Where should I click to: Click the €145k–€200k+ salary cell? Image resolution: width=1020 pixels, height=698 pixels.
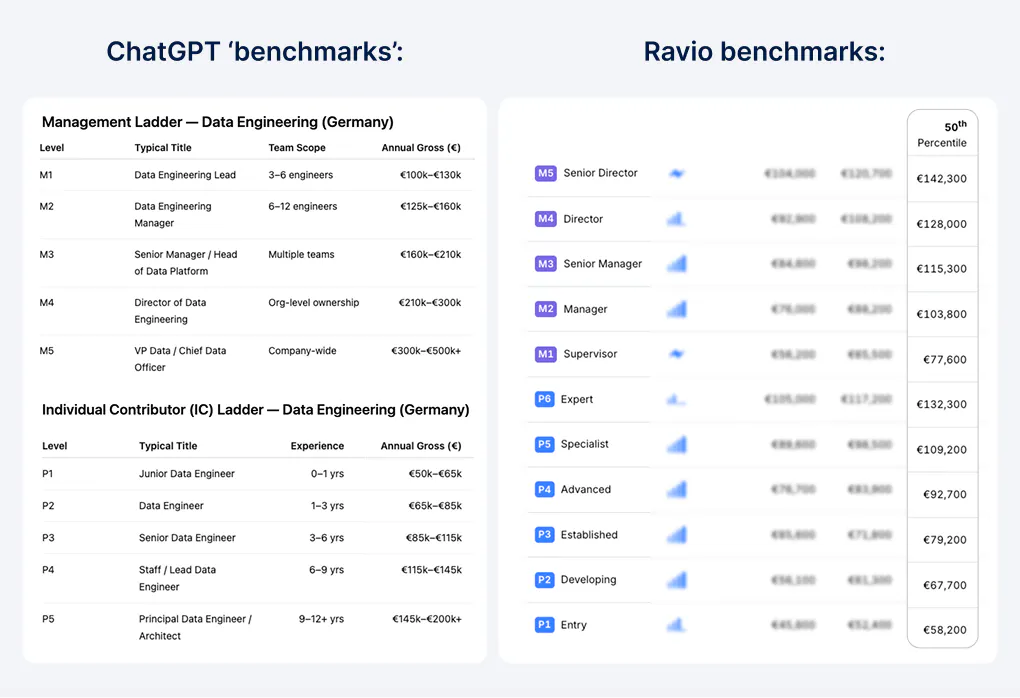pyautogui.click(x=427, y=619)
